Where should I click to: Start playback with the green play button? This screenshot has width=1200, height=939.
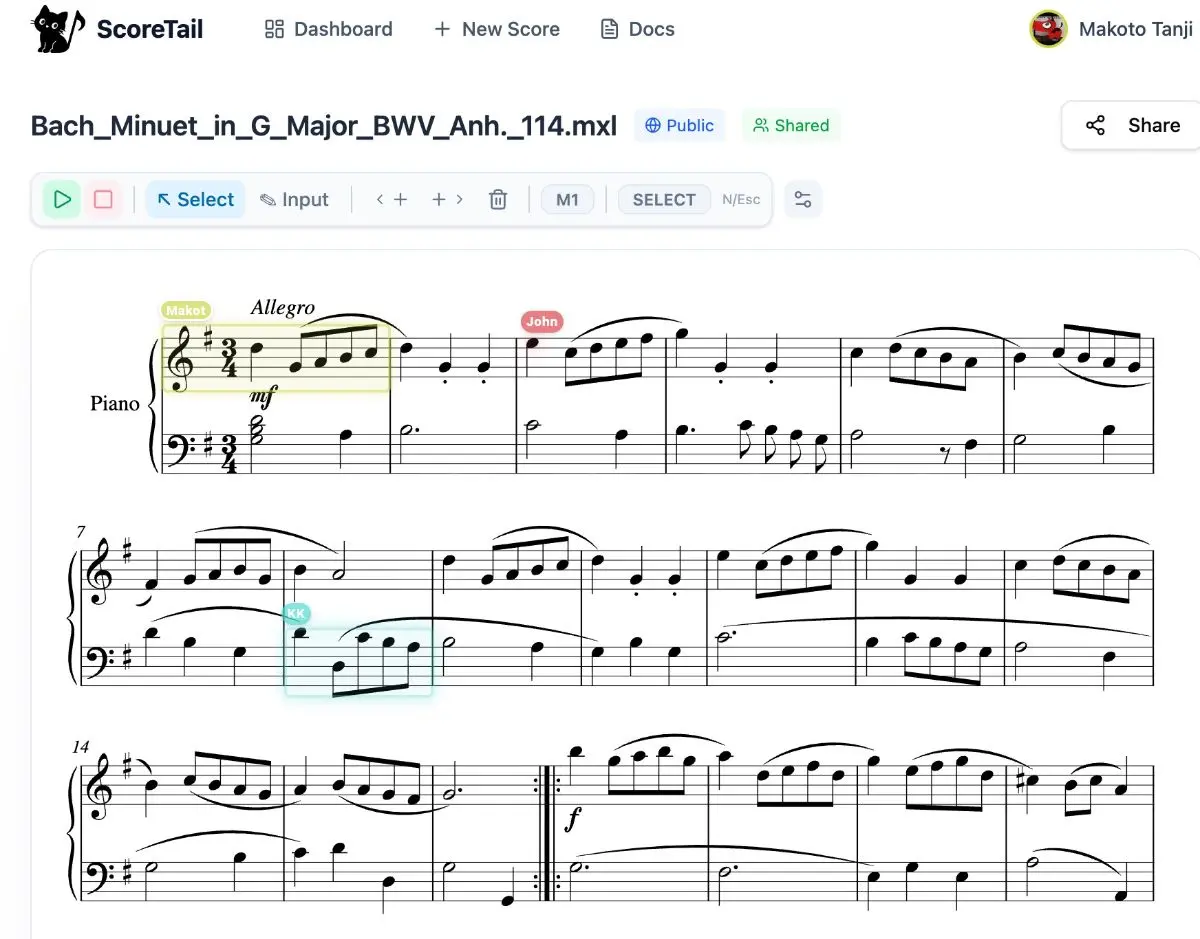click(62, 199)
